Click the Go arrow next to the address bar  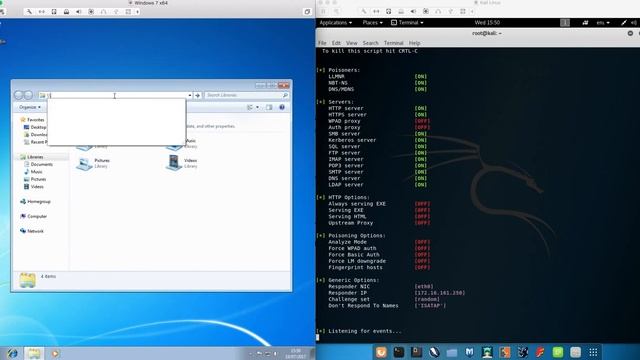(198, 96)
